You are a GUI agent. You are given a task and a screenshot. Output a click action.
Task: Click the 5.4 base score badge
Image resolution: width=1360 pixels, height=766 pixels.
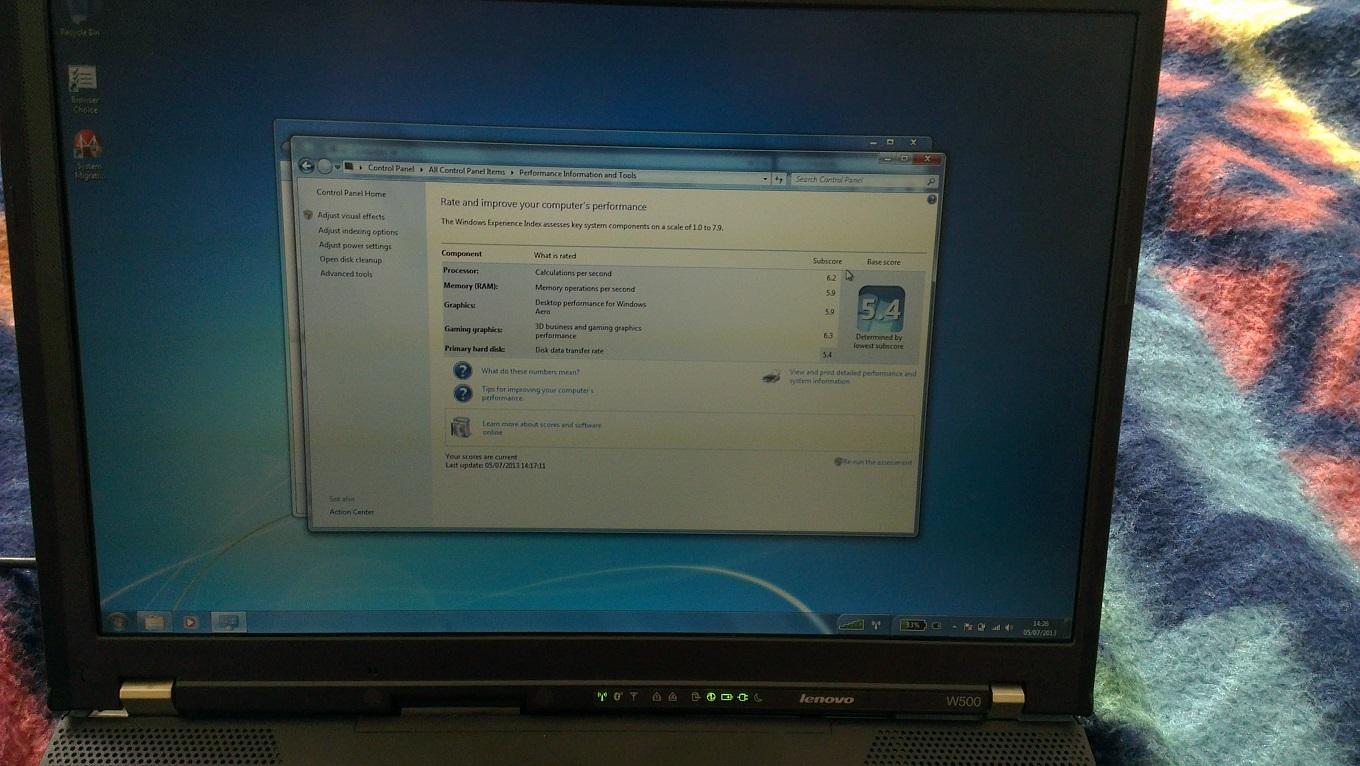pos(880,311)
